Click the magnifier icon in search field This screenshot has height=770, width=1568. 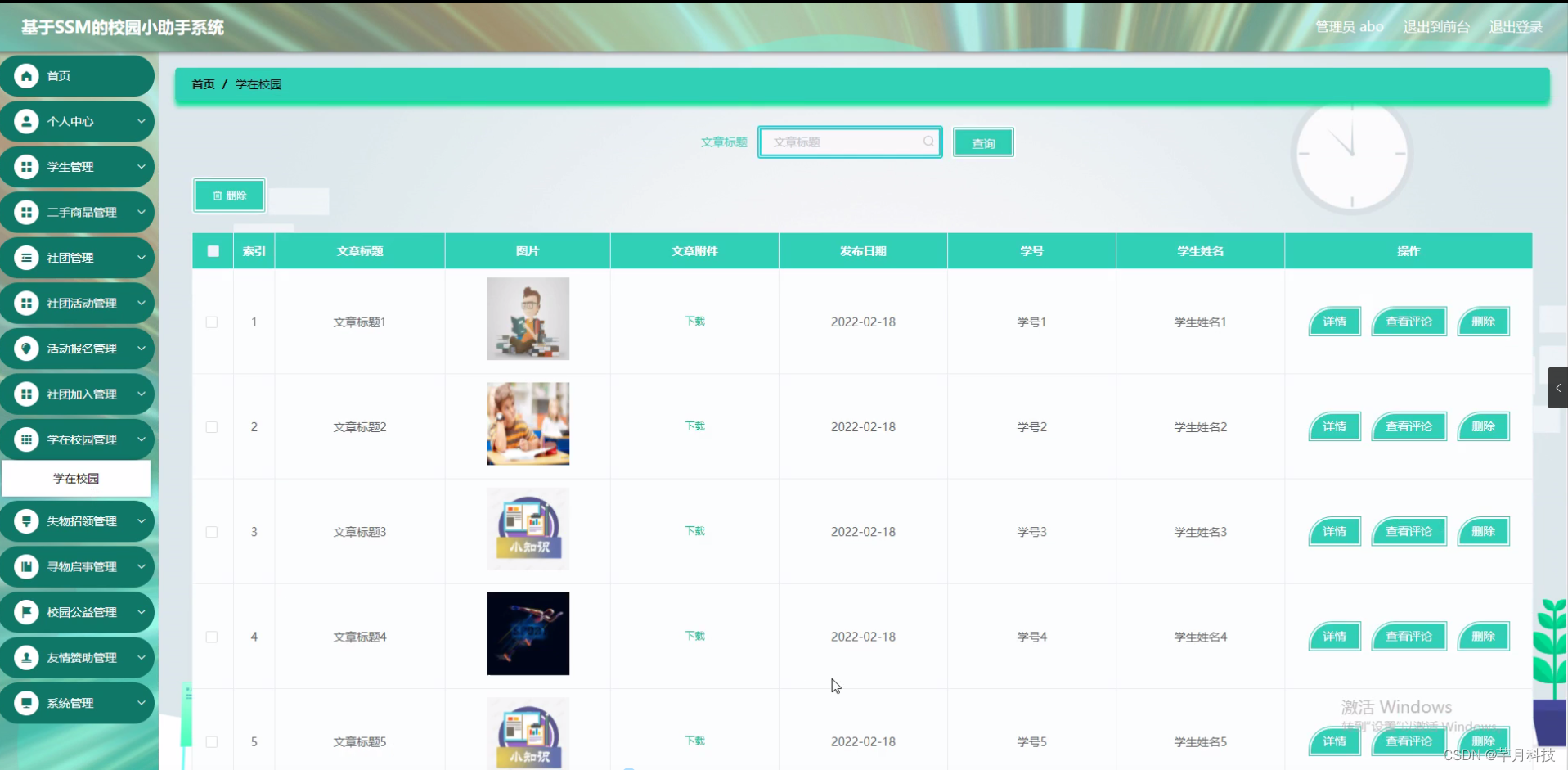[x=928, y=142]
